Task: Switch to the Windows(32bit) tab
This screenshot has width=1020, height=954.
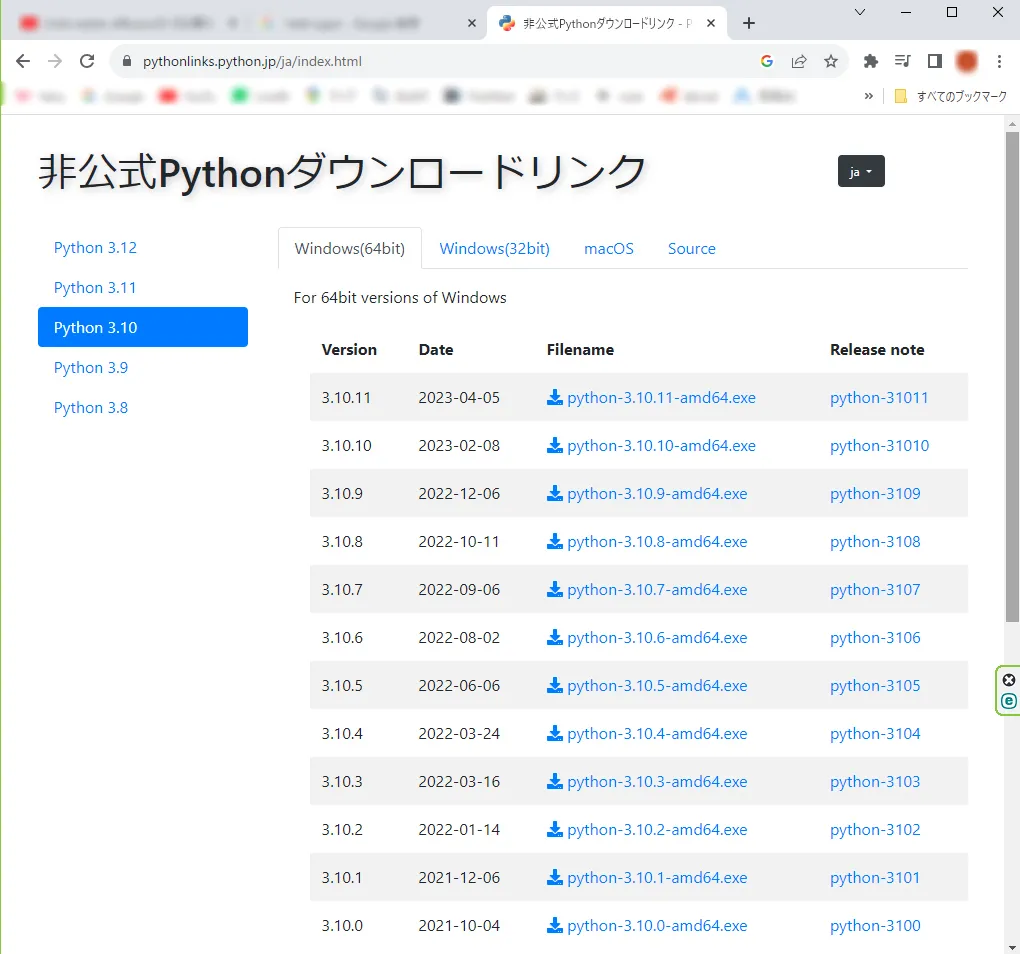Action: [494, 248]
